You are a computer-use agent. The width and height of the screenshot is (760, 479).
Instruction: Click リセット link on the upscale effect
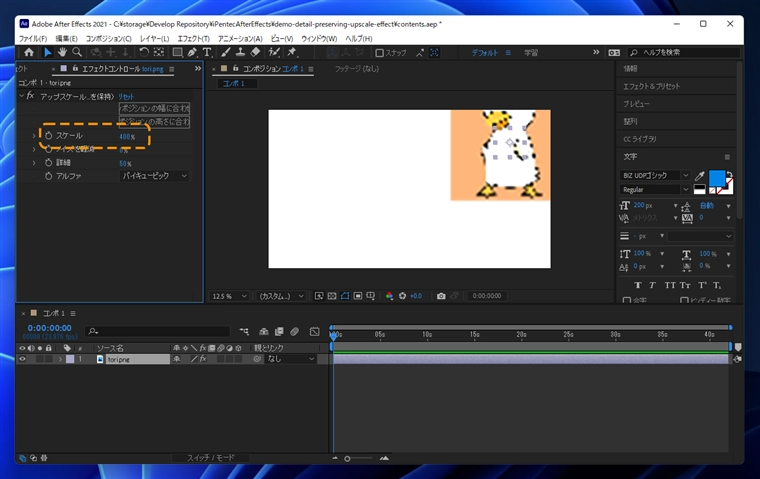click(x=127, y=96)
